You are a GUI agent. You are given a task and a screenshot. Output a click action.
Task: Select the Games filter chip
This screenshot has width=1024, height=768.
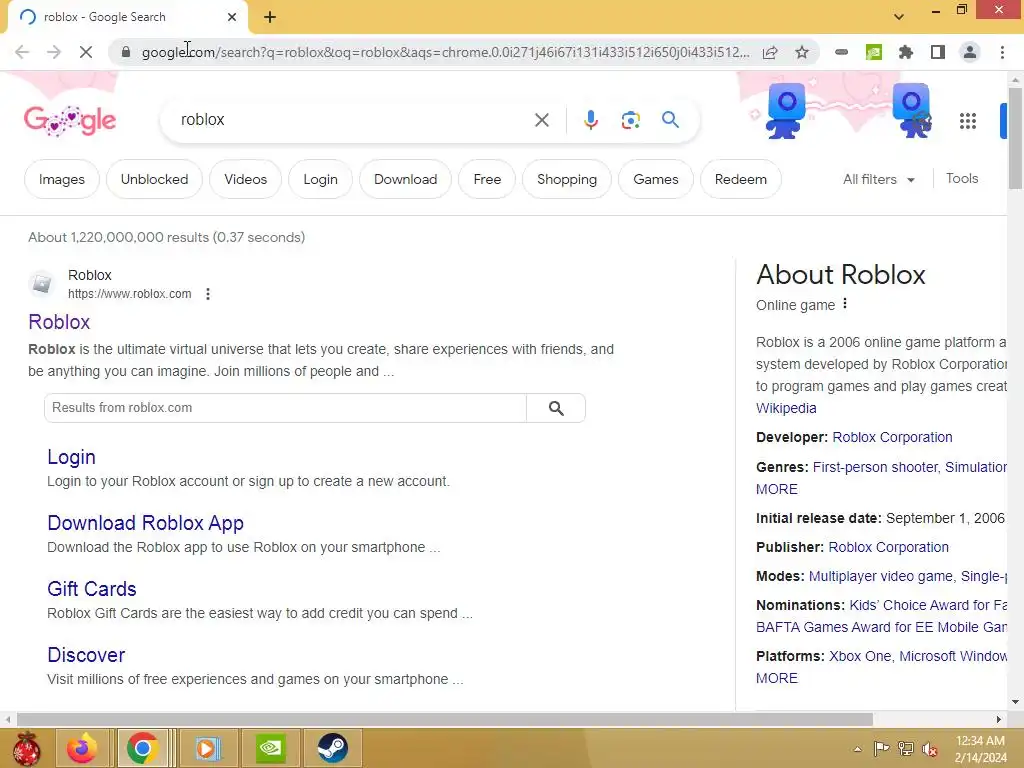(x=656, y=179)
